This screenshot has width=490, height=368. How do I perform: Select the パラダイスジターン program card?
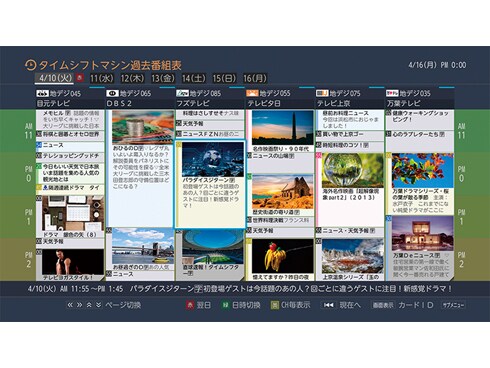[x=210, y=184]
